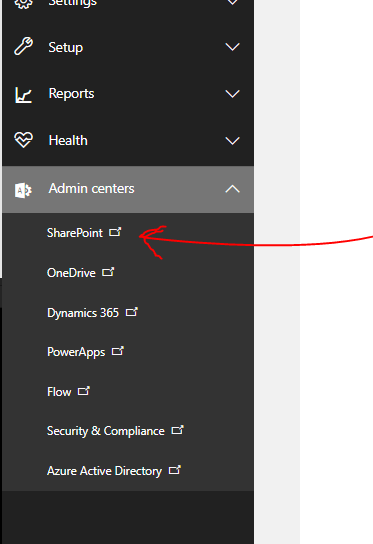Image resolution: width=373 pixels, height=544 pixels.
Task: Select the Admin centers menu item
Action: [x=128, y=189]
